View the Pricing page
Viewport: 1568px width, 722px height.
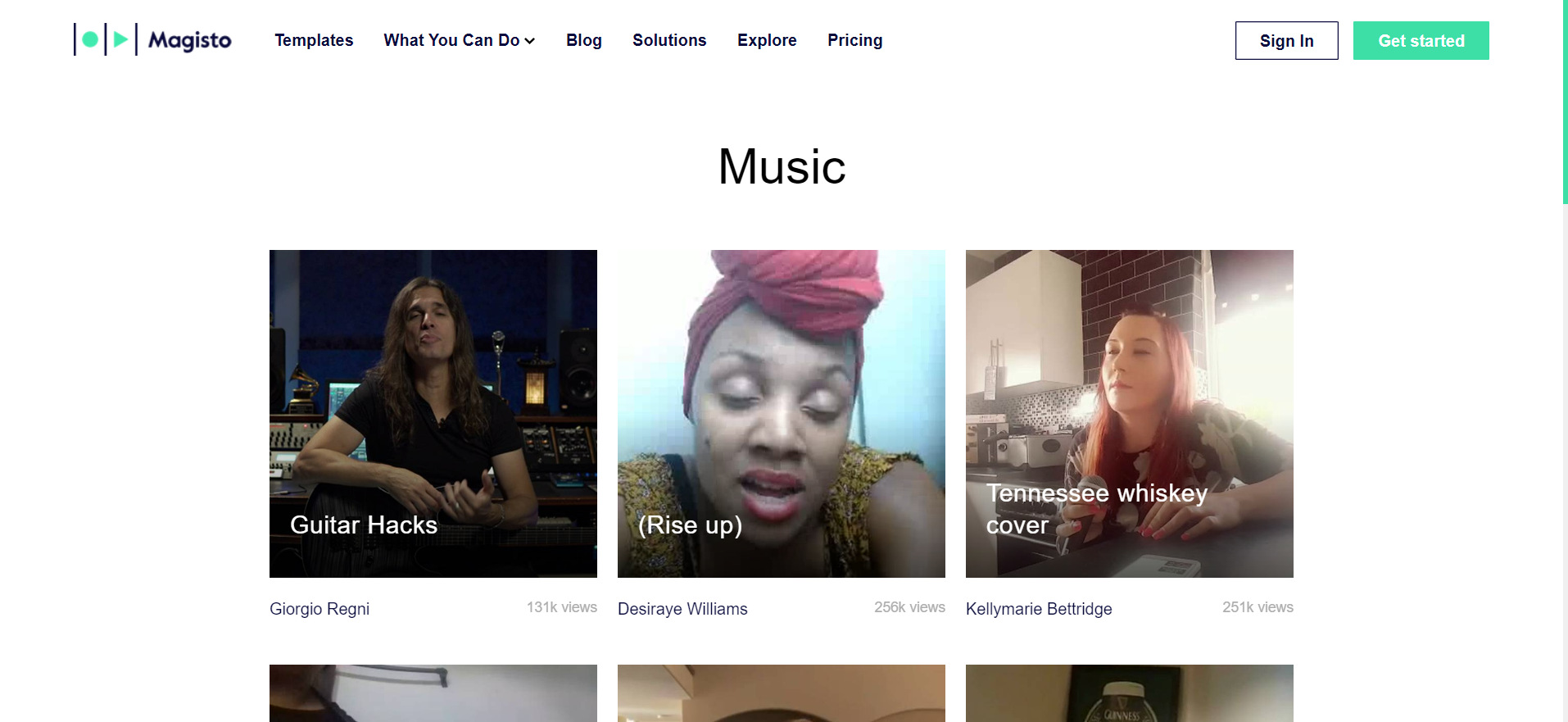[854, 40]
